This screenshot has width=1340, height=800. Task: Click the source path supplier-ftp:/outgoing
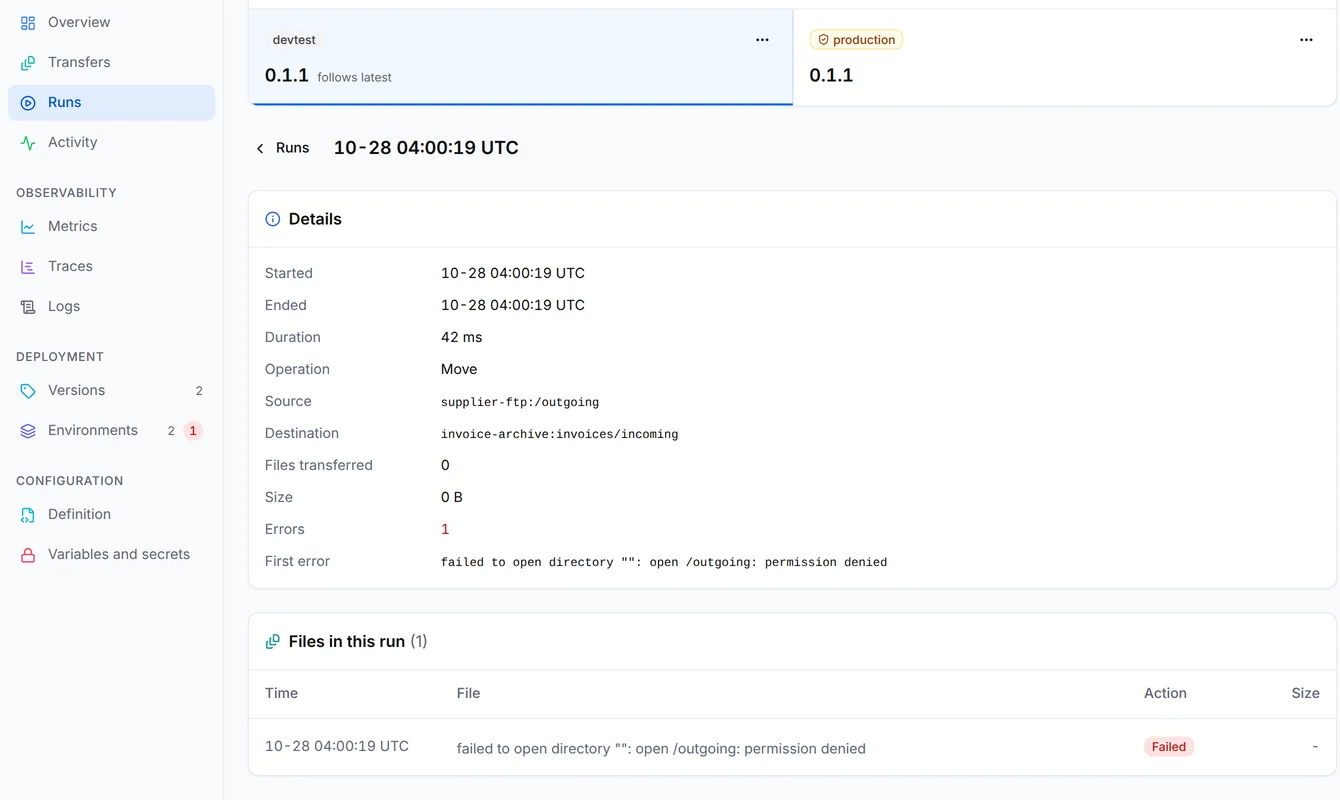520,402
